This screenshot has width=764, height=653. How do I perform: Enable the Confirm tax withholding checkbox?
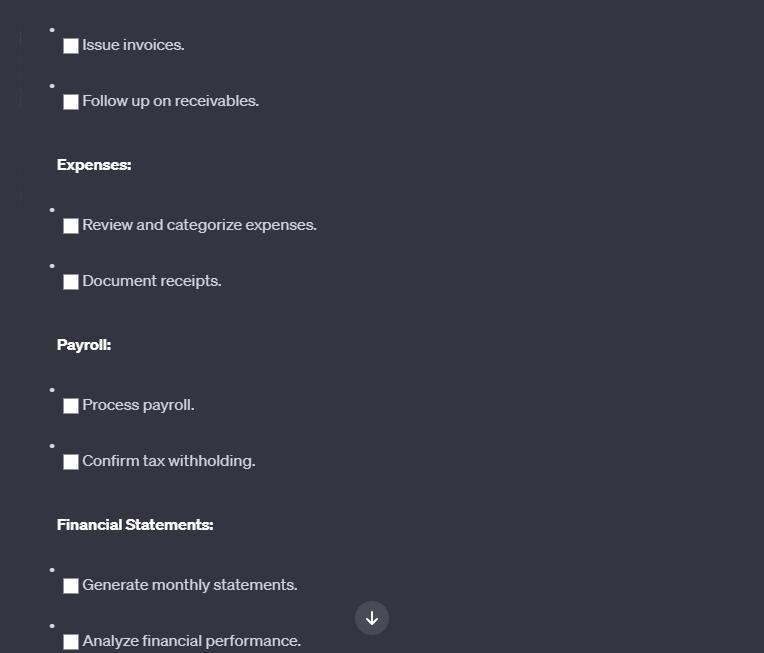71,462
